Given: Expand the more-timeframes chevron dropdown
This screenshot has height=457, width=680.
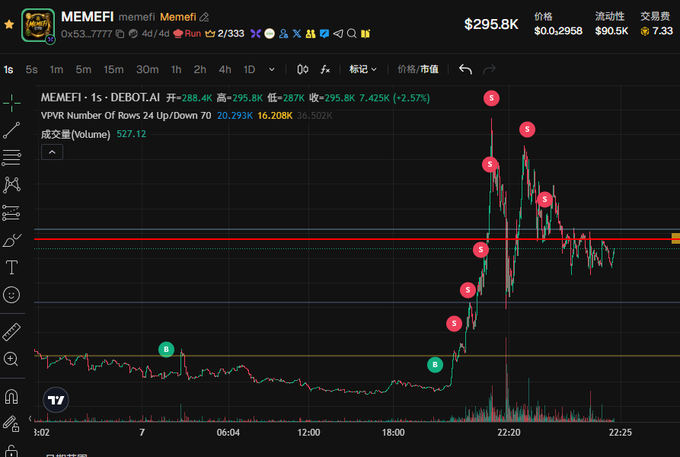Looking at the screenshot, I should [x=272, y=70].
